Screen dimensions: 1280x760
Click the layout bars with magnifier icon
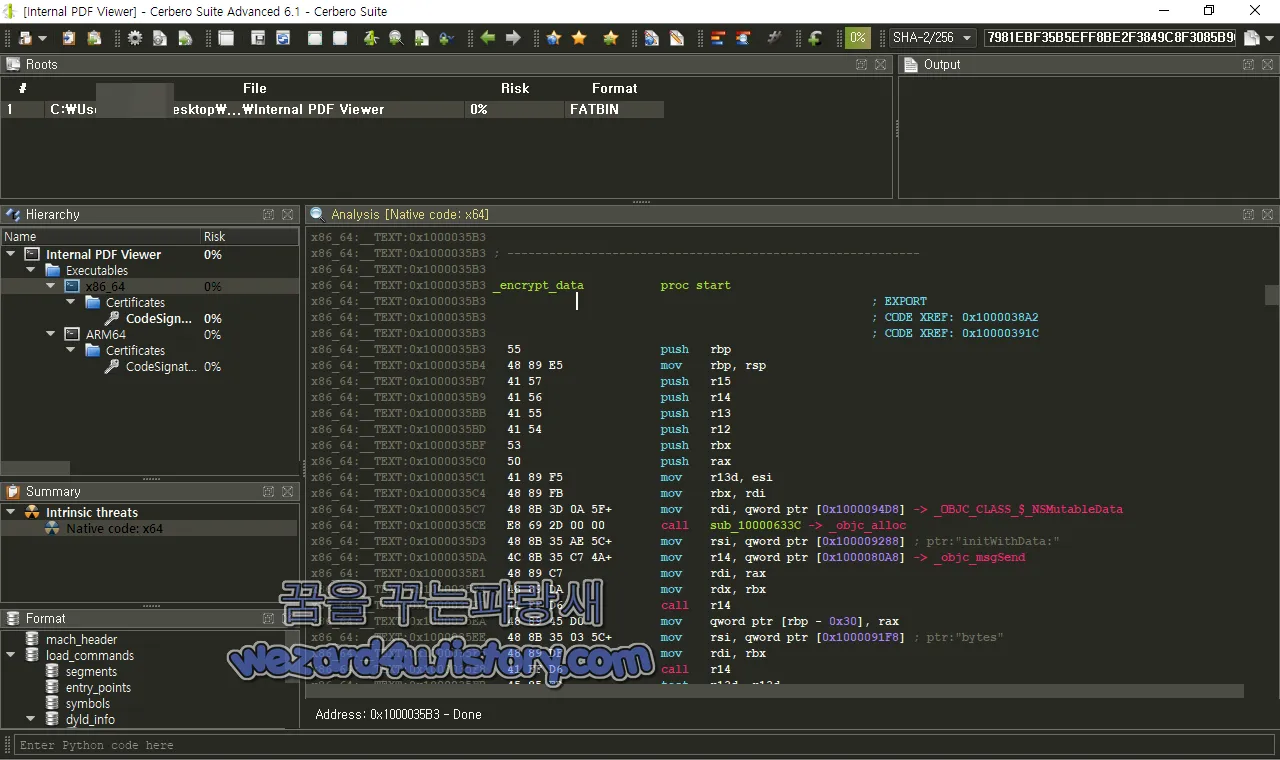click(743, 38)
